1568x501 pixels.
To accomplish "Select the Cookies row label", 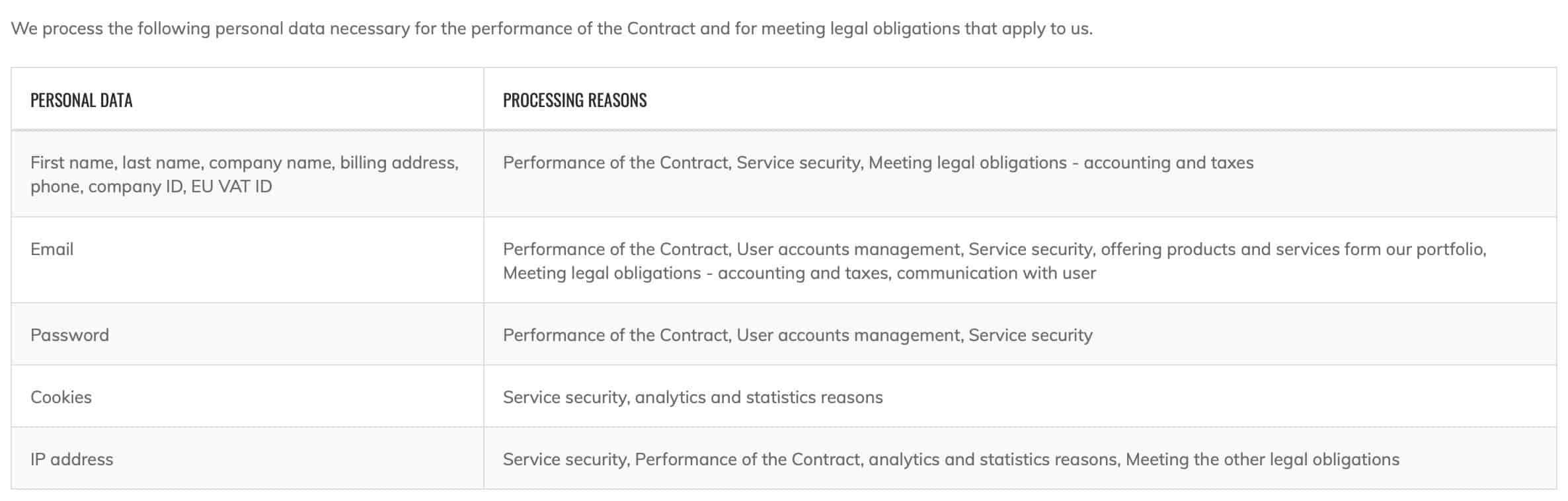I will [x=61, y=397].
